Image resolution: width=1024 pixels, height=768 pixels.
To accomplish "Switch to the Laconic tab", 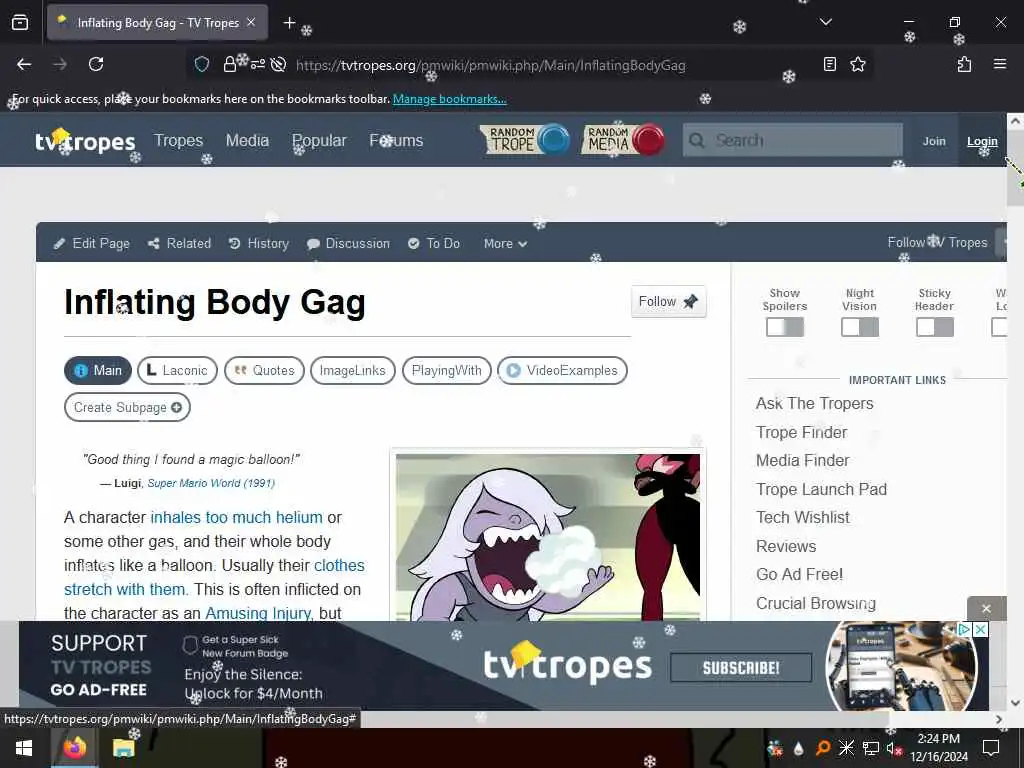I will point(177,370).
